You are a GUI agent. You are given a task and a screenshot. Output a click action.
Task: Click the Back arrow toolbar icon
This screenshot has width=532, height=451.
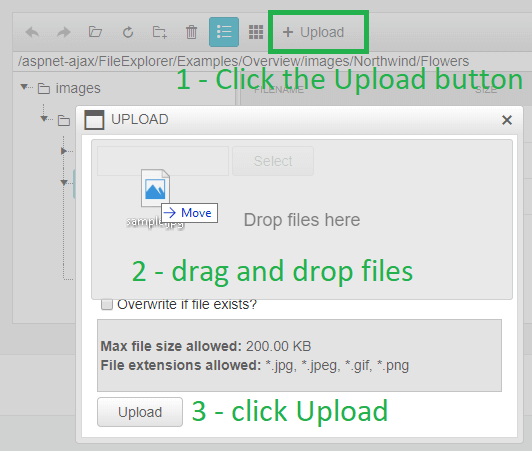(33, 32)
